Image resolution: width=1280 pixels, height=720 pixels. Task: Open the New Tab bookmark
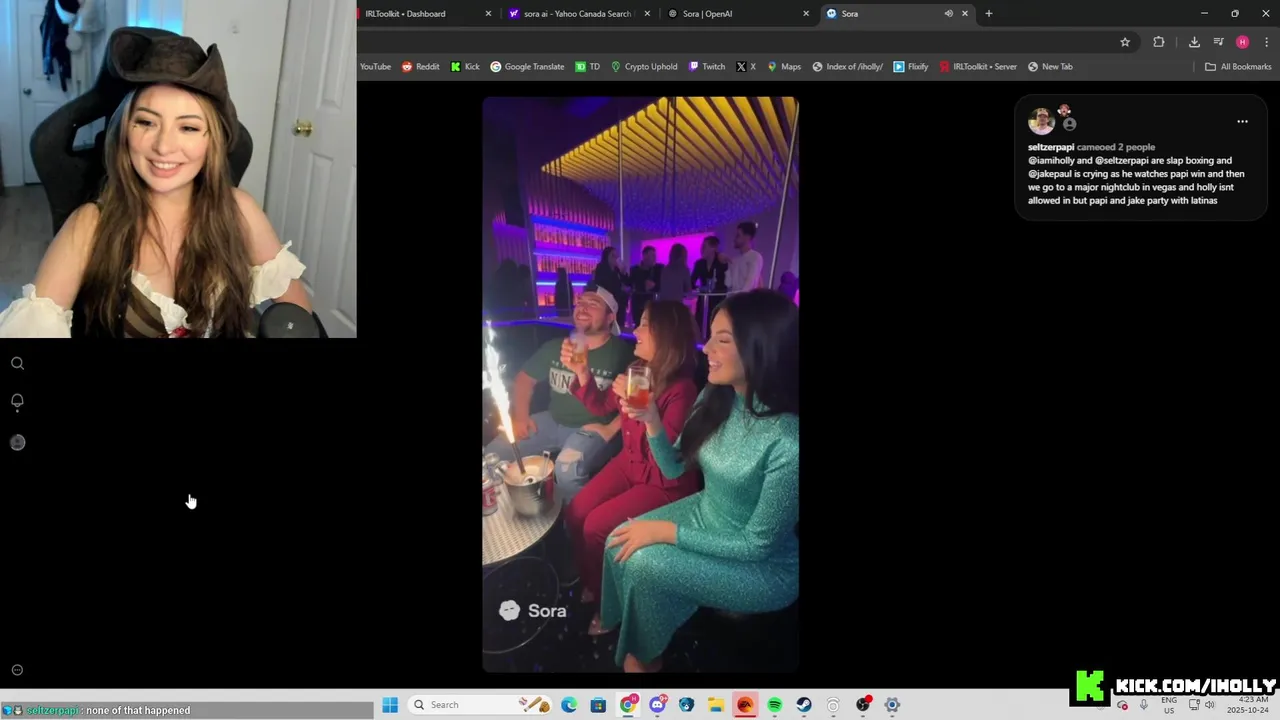tap(1050, 67)
